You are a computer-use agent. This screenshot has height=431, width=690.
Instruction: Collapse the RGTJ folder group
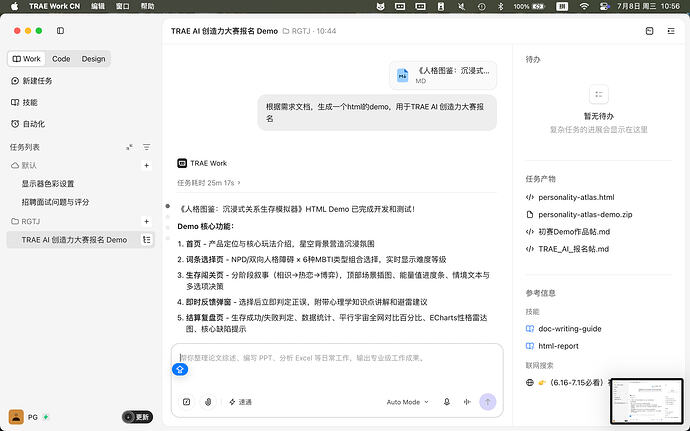pyautogui.click(x=26, y=221)
